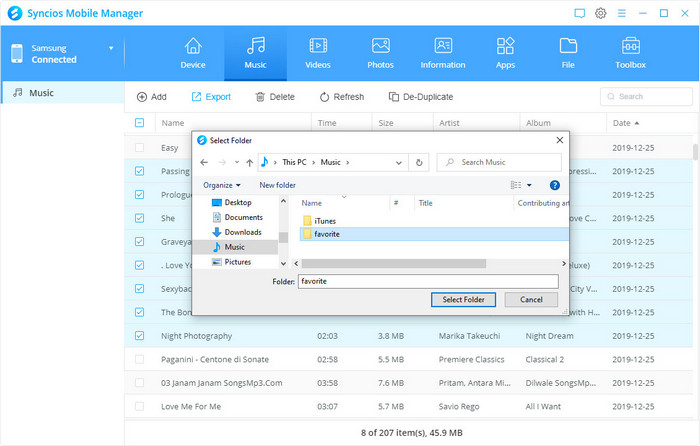Click the Delete toolbar button

coord(275,97)
